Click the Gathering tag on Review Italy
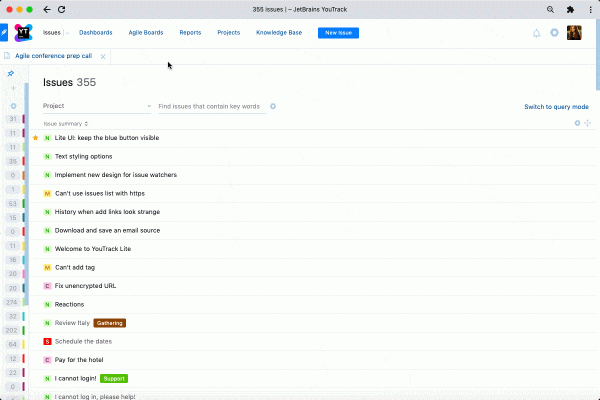 click(109, 323)
